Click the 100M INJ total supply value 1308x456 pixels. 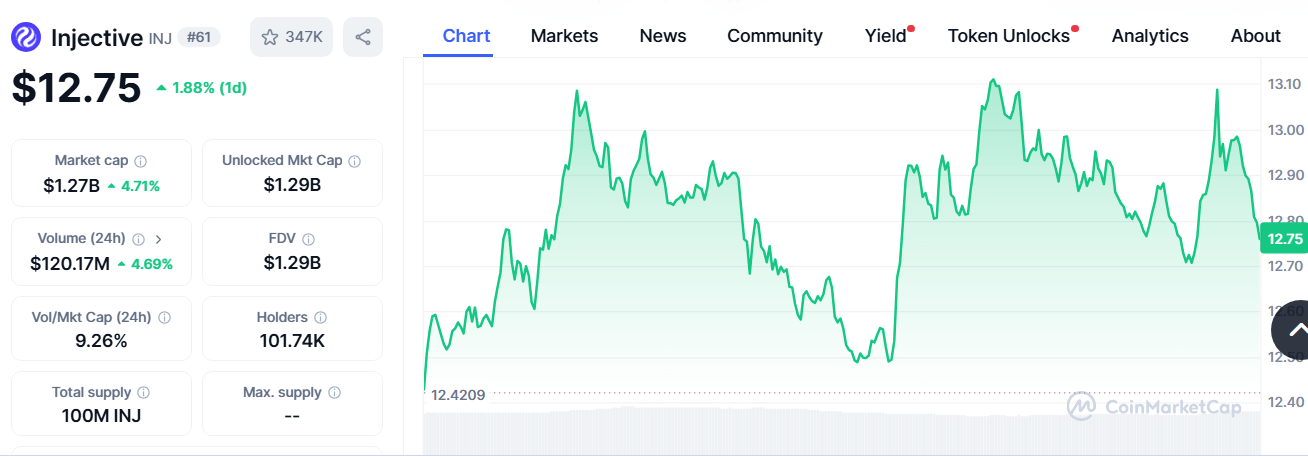(x=101, y=415)
